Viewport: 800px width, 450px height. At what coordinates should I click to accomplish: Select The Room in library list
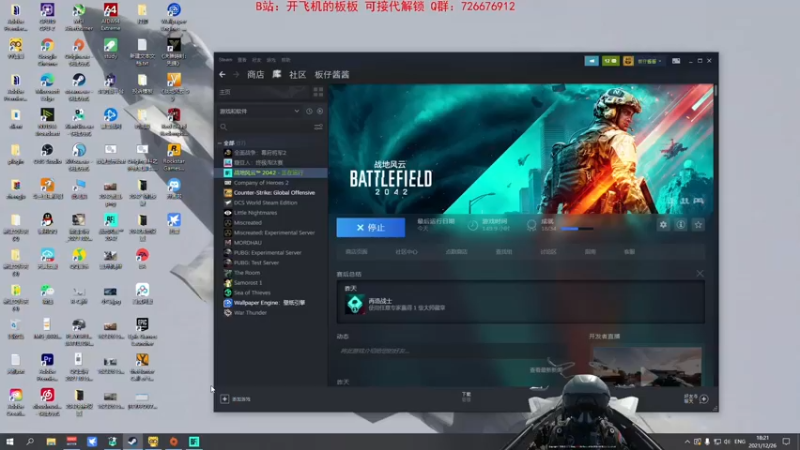tap(247, 273)
